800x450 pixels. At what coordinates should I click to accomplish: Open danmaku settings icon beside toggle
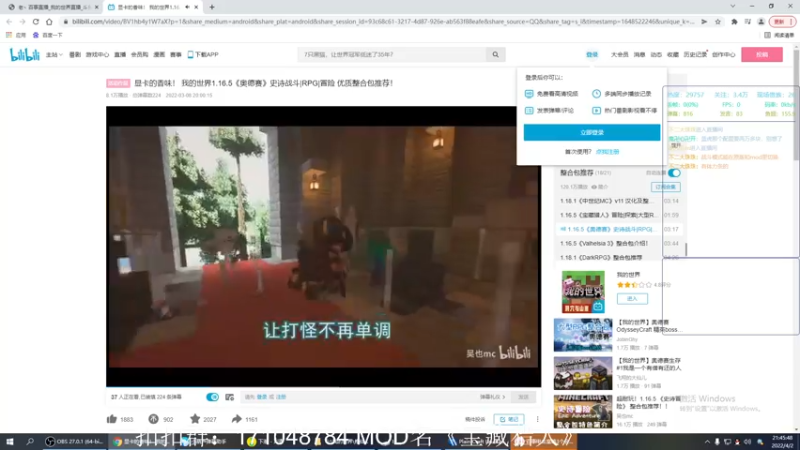tap(230, 397)
